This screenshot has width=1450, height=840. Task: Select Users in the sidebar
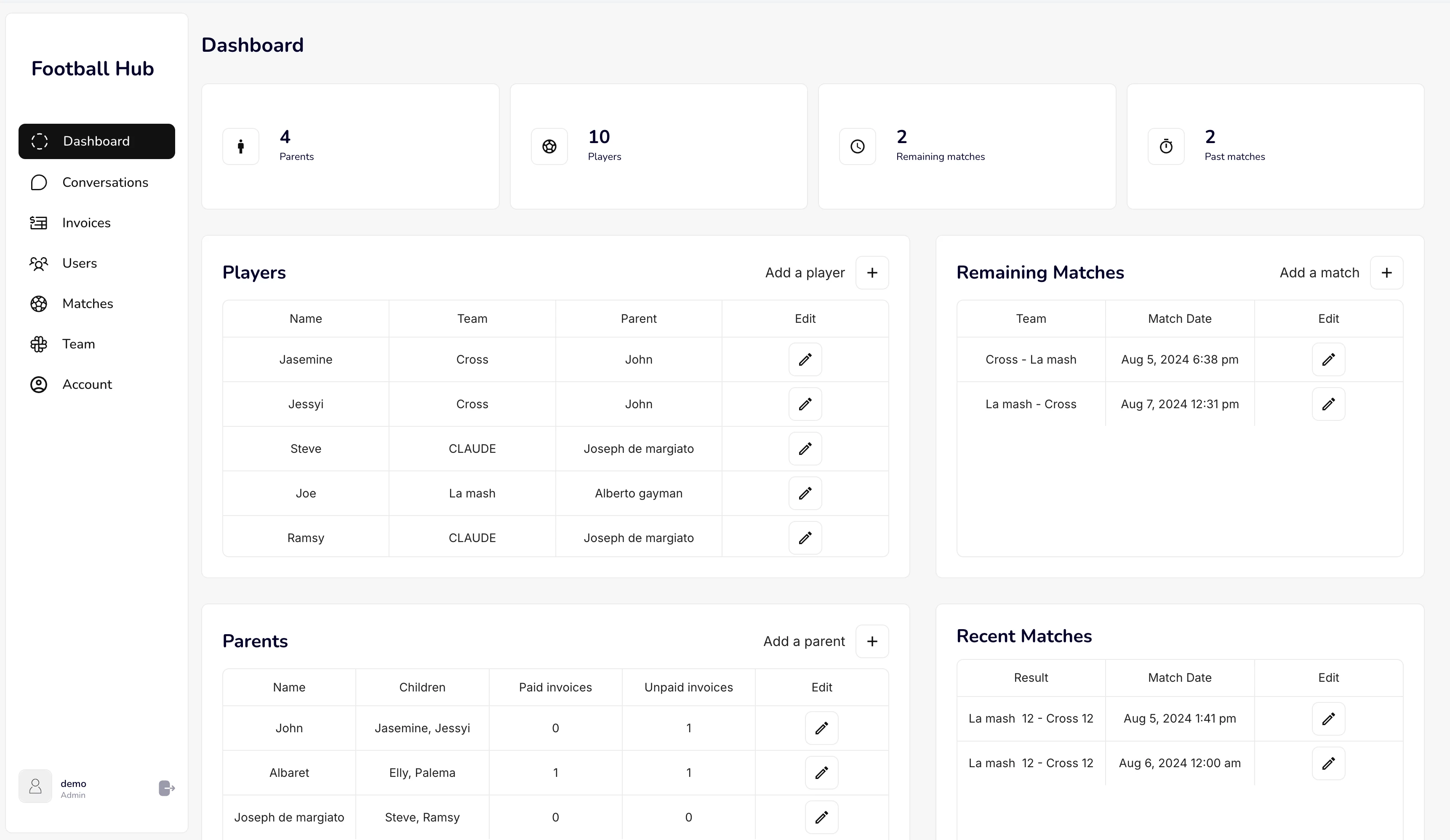click(80, 263)
